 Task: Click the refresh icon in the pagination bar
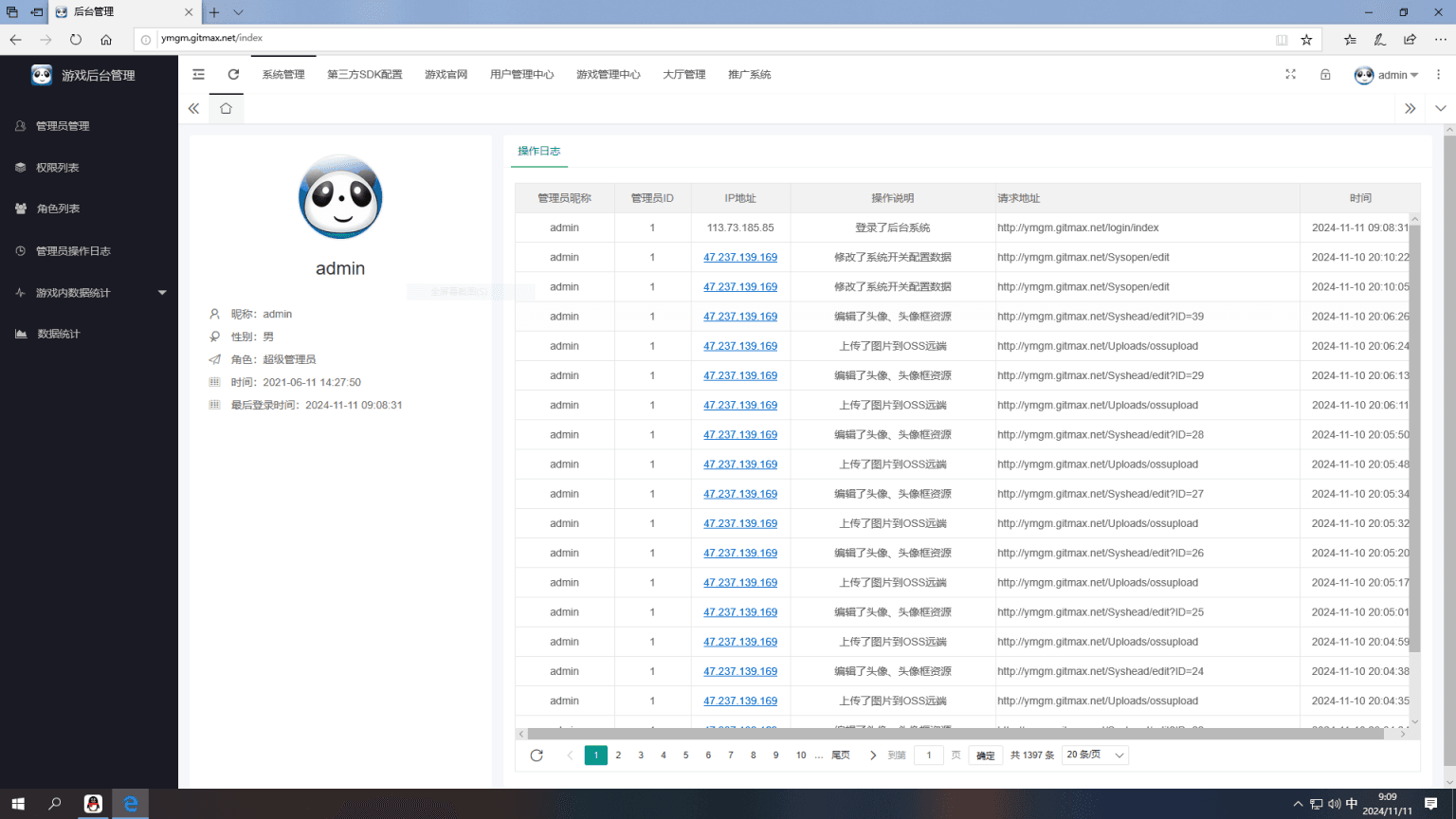(x=537, y=755)
